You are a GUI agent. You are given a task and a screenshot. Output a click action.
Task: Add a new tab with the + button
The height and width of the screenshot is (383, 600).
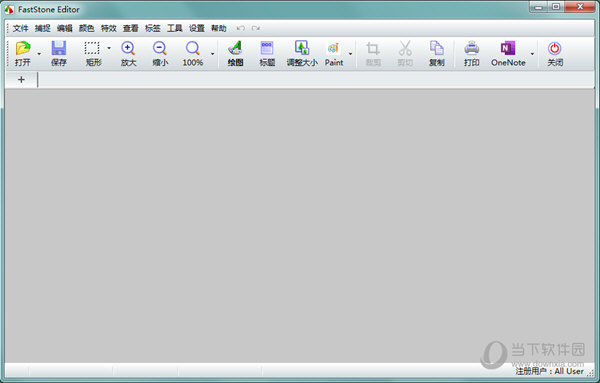21,80
